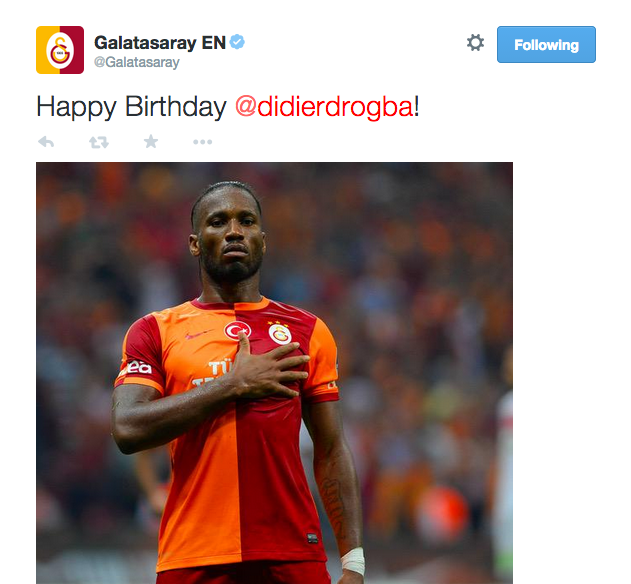Reply to the Galatasaray tweet

pyautogui.click(x=46, y=142)
